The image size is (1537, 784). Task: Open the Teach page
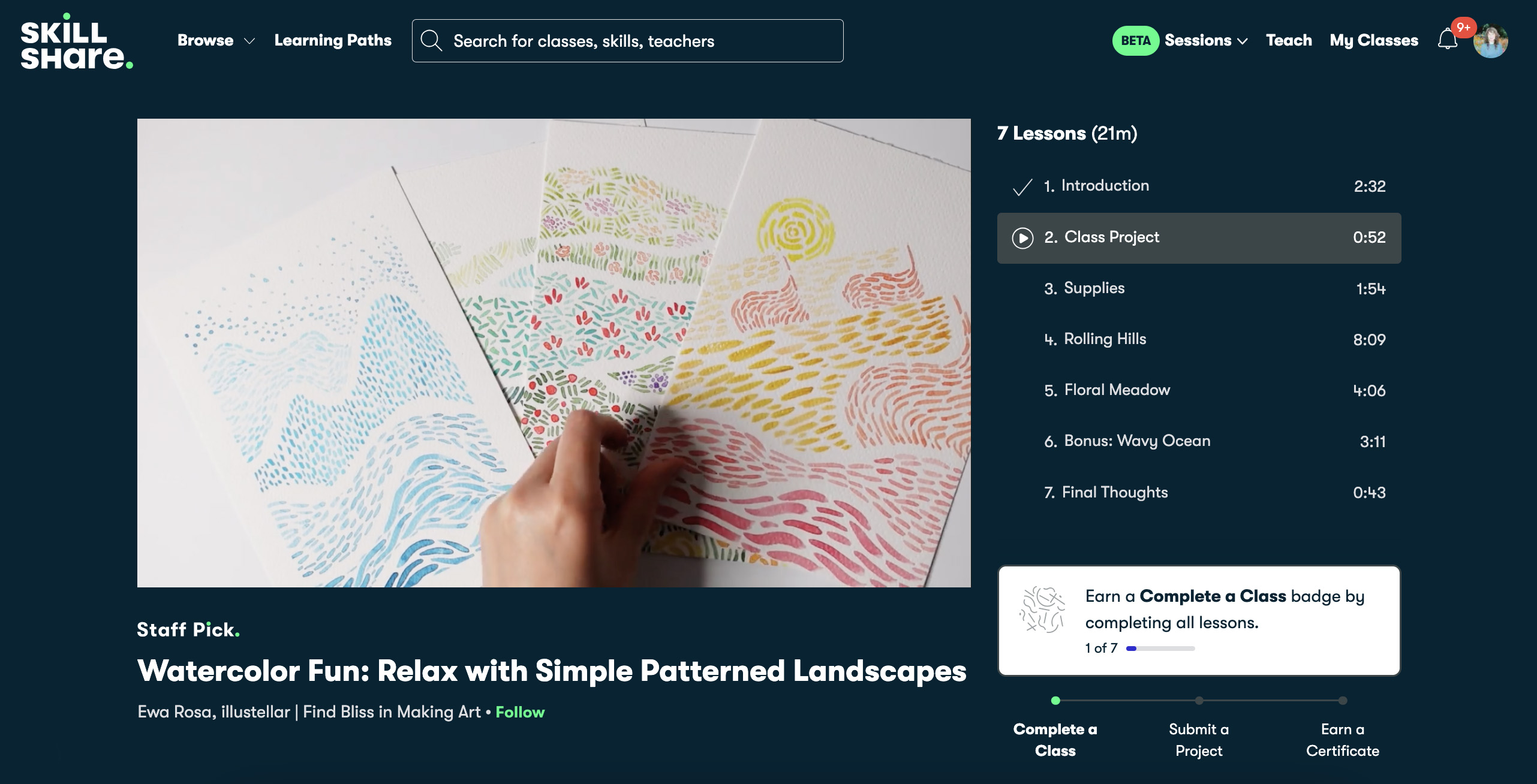1289,41
